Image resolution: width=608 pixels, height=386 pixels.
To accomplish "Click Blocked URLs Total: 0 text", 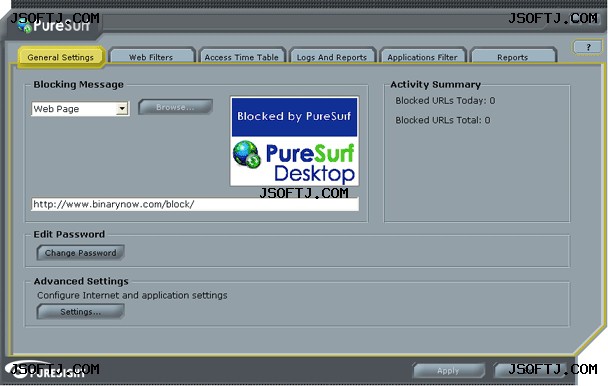I will [443, 120].
